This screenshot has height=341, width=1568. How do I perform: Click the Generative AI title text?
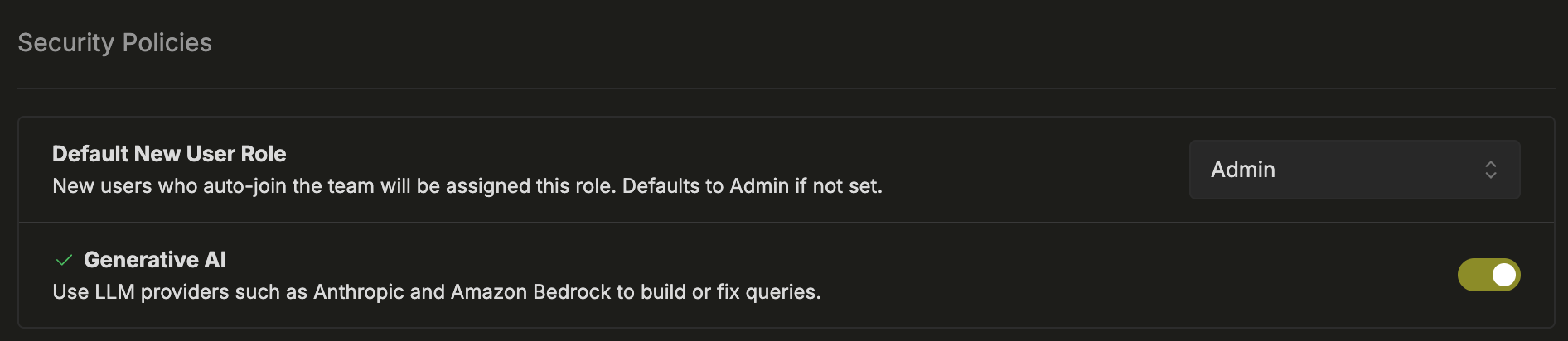[155, 260]
